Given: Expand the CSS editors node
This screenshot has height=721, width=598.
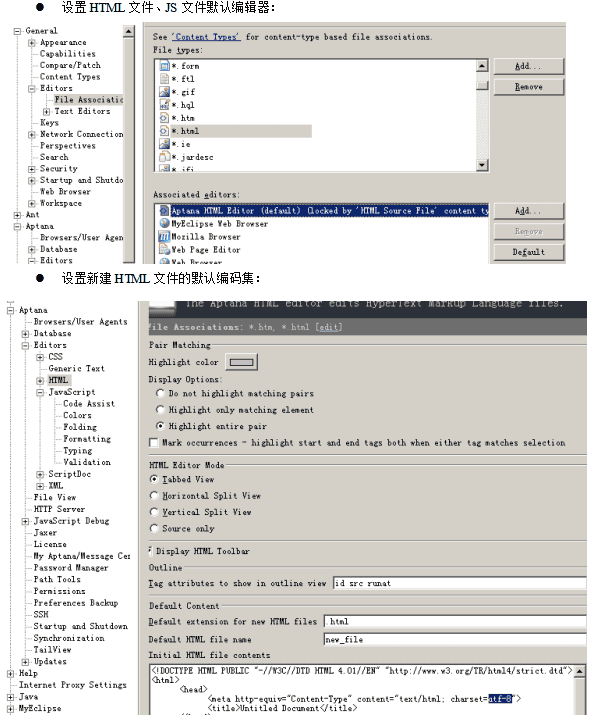Looking at the screenshot, I should tap(40, 357).
